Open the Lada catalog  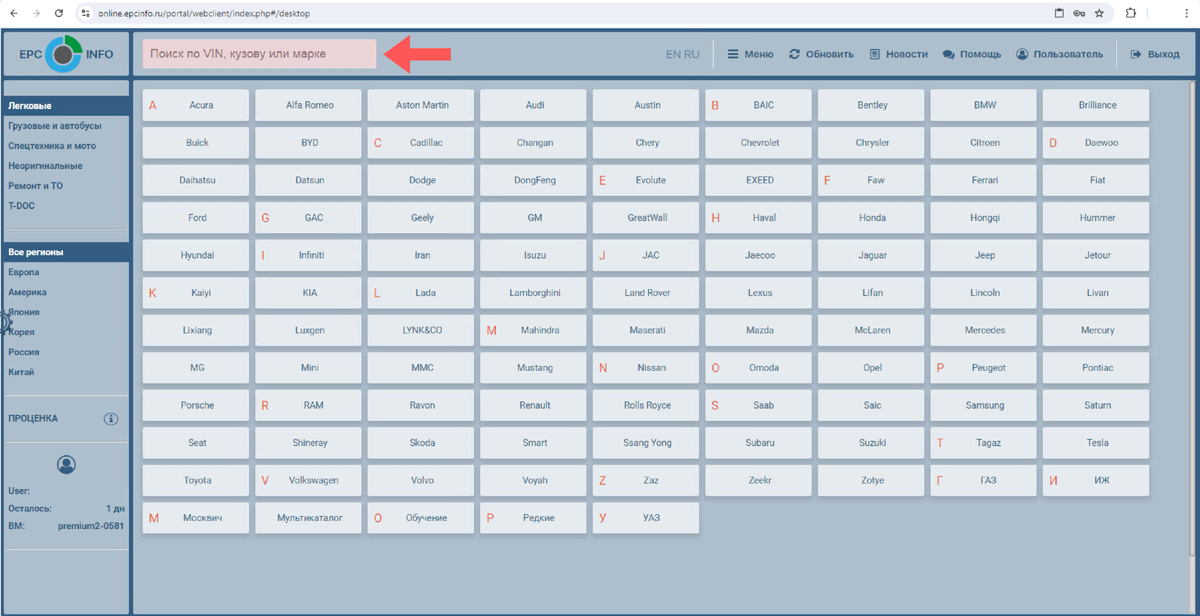pyautogui.click(x=421, y=293)
